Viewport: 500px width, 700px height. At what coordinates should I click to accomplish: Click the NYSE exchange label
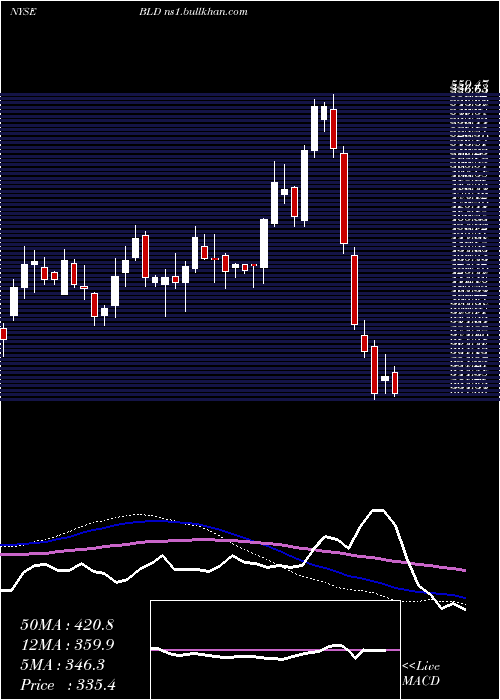23,12
